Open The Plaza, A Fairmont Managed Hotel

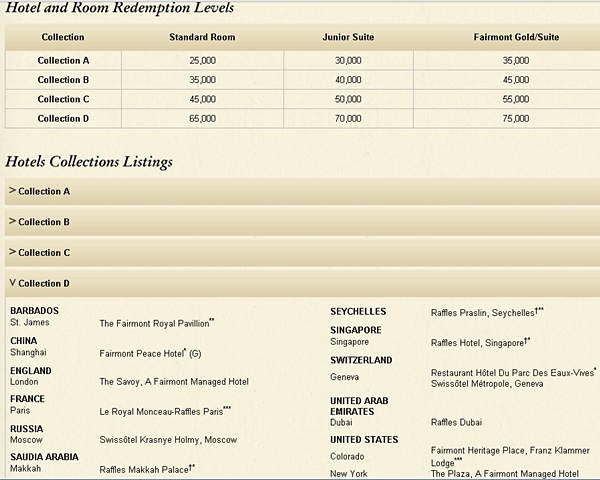[x=505, y=474]
